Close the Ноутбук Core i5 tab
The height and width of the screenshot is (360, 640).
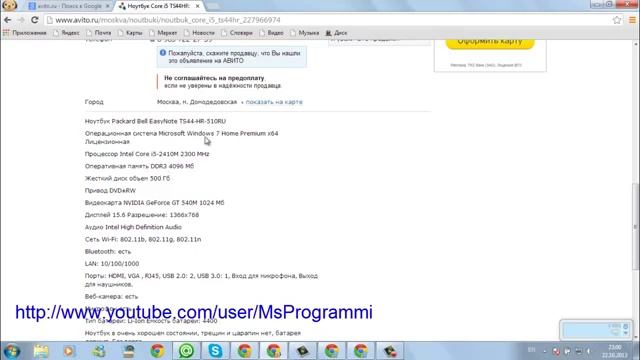pos(198,6)
